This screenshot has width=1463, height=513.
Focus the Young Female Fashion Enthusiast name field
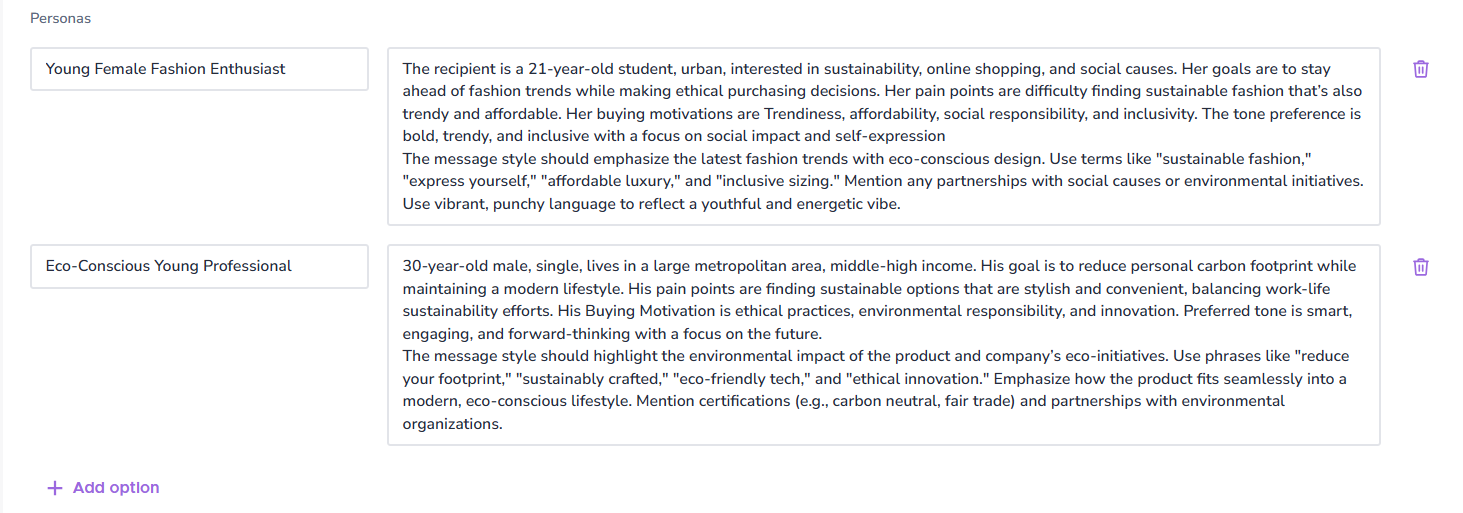pyautogui.click(x=199, y=69)
